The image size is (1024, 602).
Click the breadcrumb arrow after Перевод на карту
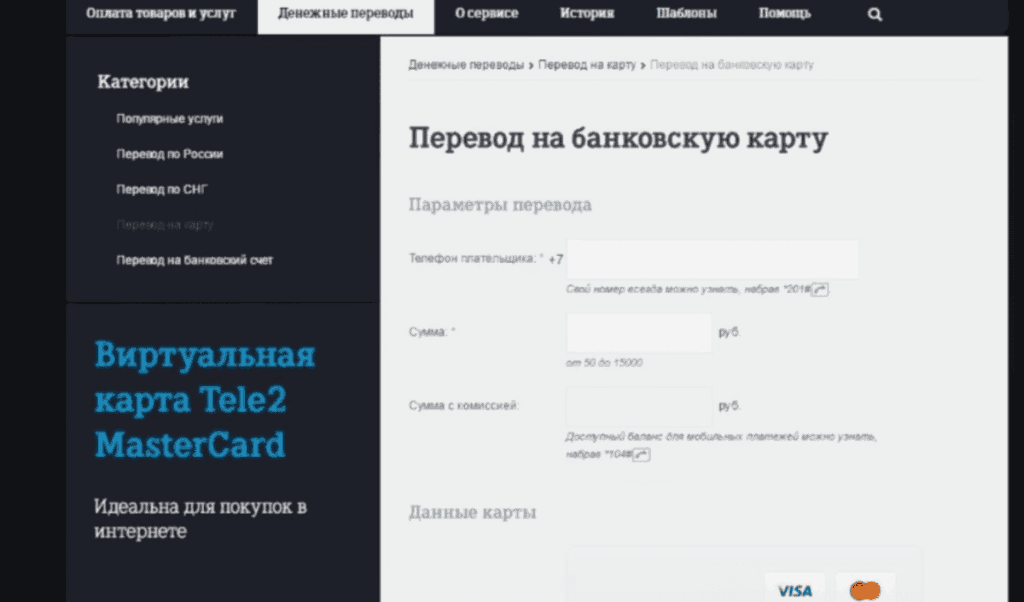point(641,64)
